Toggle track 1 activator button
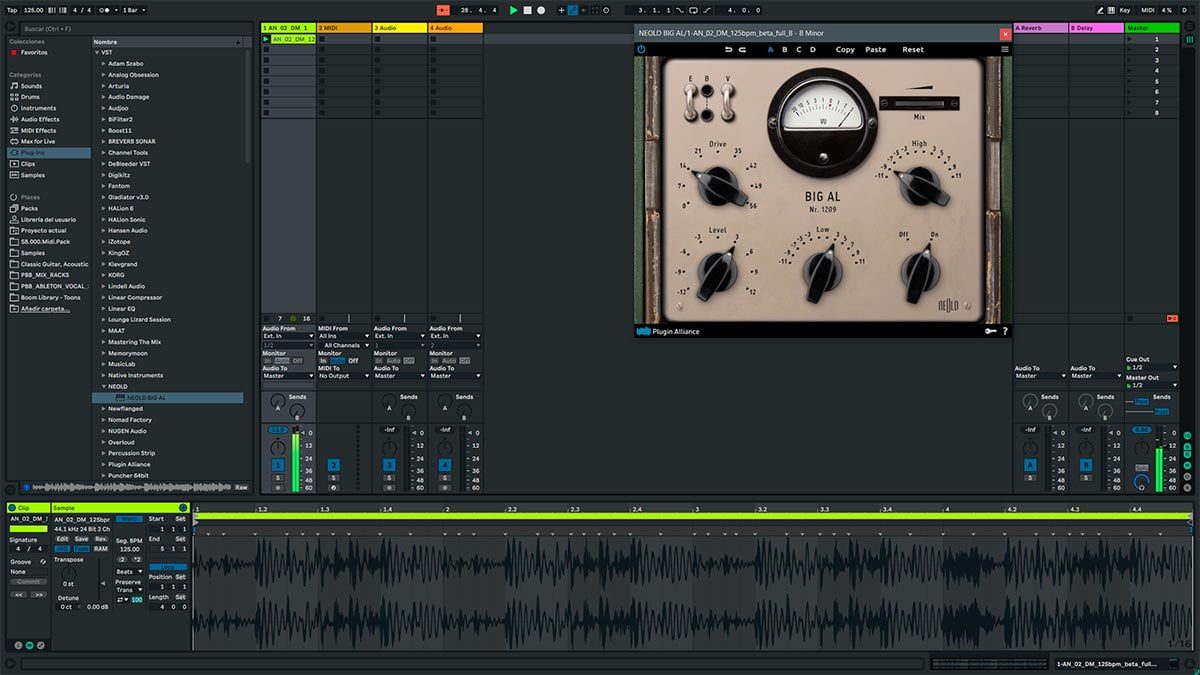 278,465
